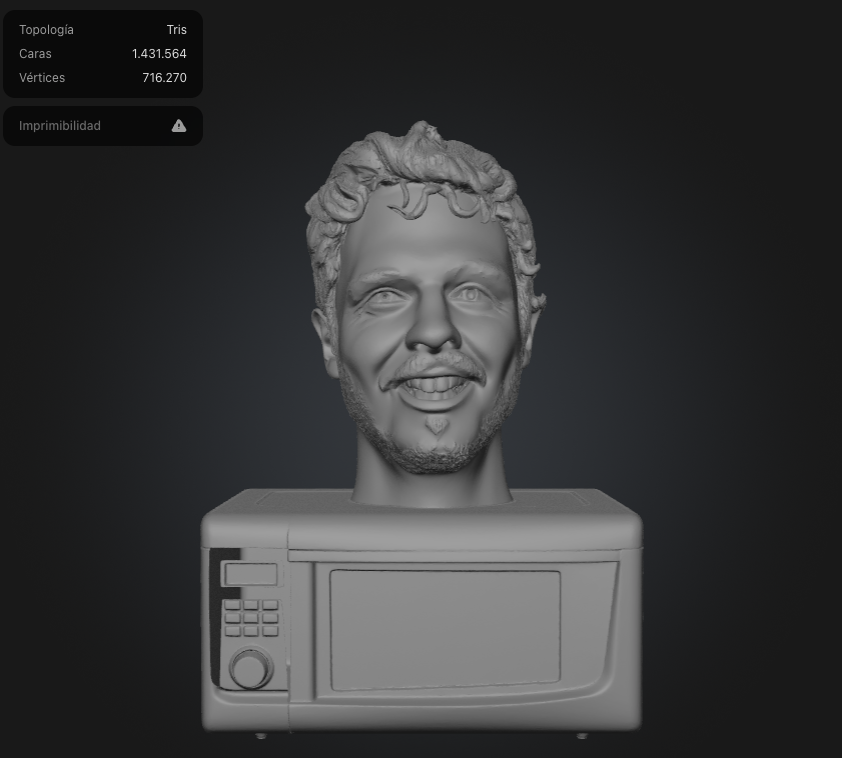The image size is (842, 758).
Task: Select the head of the 3D bust
Action: point(425,300)
